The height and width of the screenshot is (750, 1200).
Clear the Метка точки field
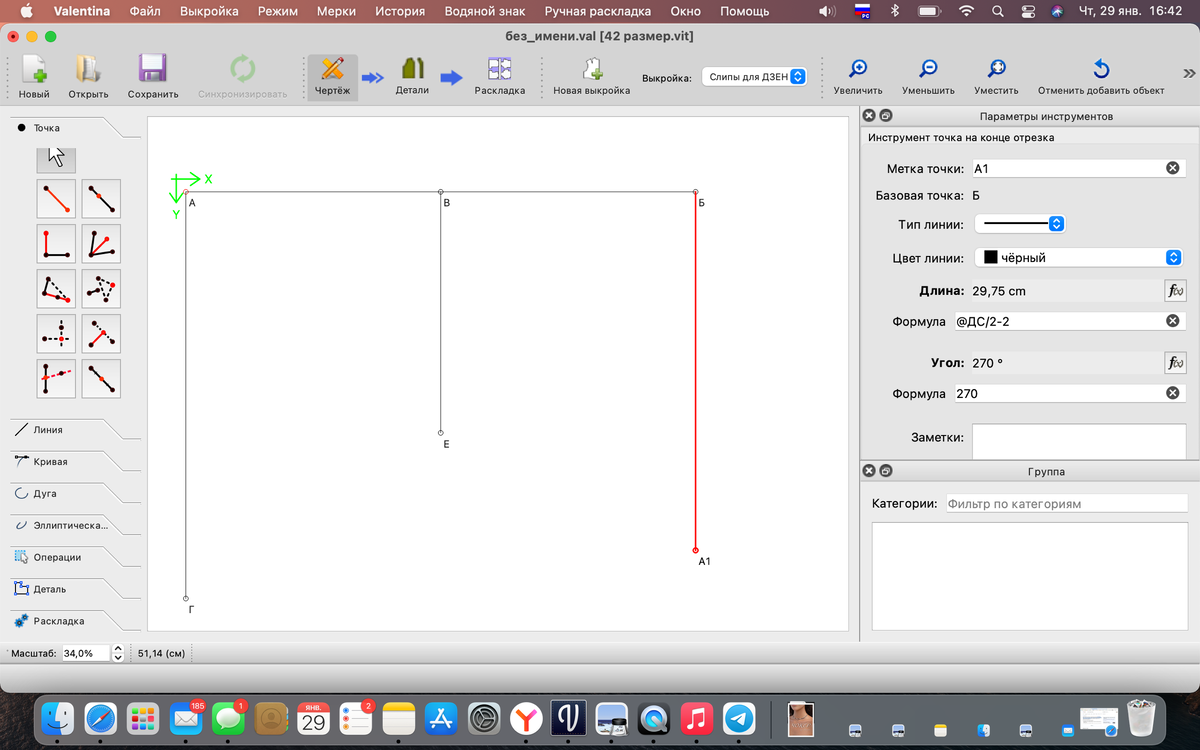pyautogui.click(x=1172, y=169)
